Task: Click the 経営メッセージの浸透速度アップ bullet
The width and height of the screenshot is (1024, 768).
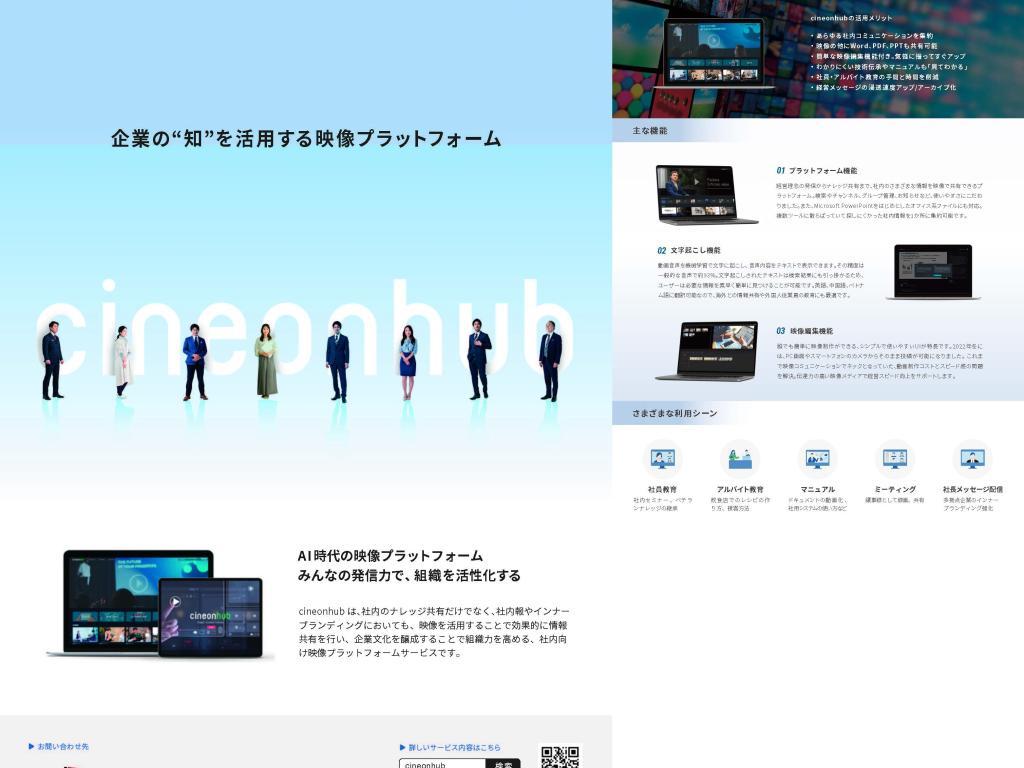Action: coord(884,87)
